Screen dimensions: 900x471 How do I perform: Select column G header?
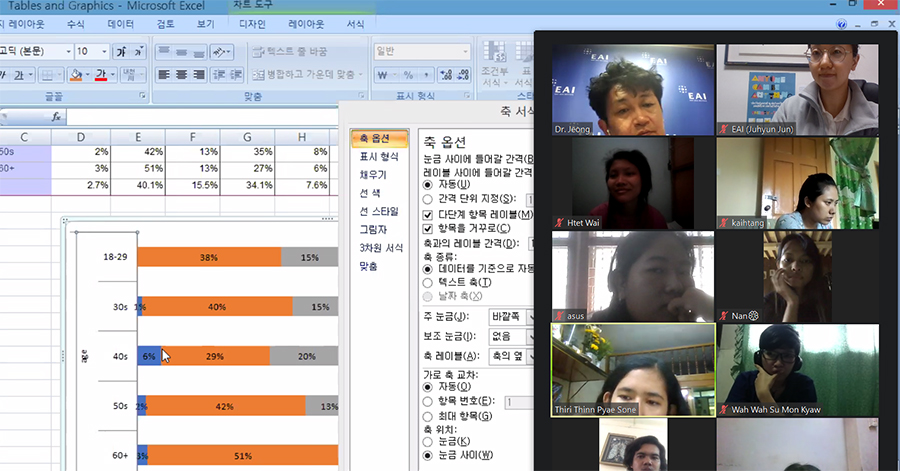247,137
